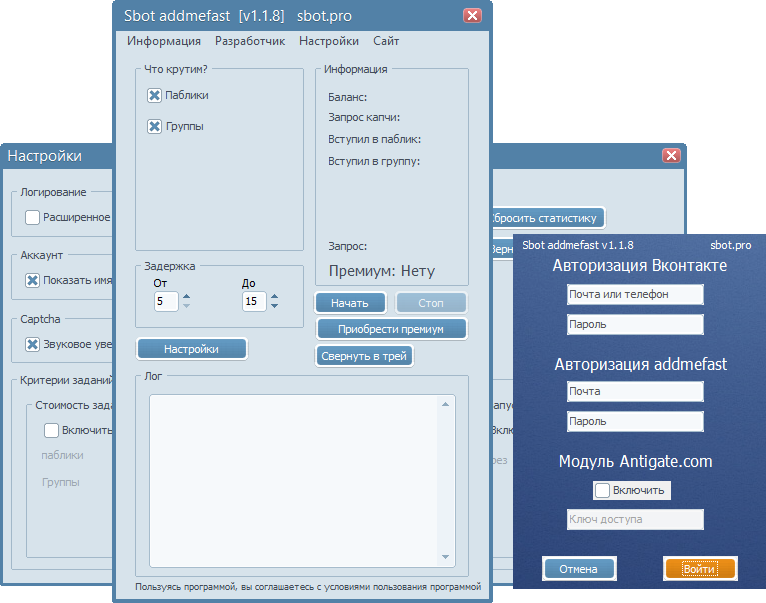This screenshot has height=603, width=766.
Task: Toggle Расширенное logging checkbox in Настройки window
Action: (32, 217)
